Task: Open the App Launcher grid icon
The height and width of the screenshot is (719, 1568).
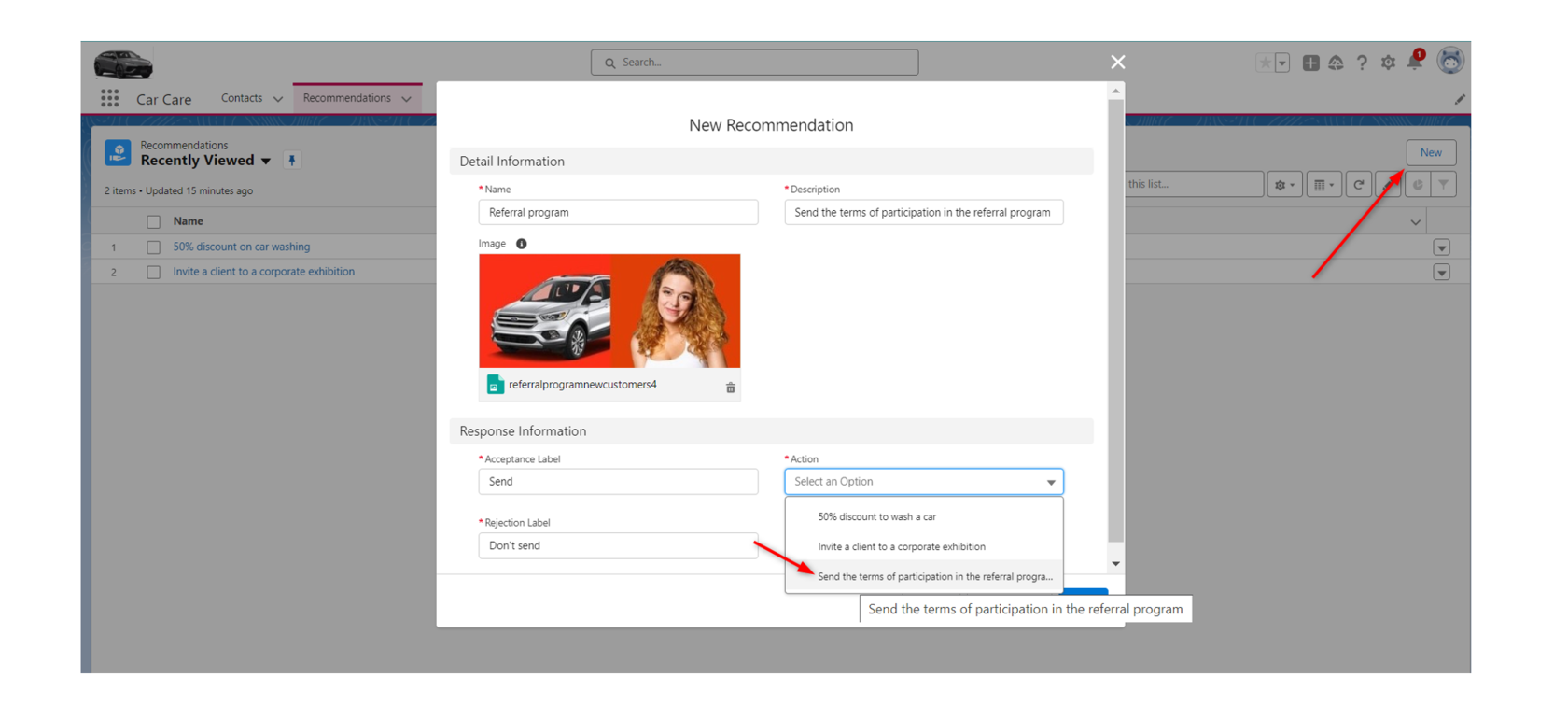Action: [x=109, y=98]
